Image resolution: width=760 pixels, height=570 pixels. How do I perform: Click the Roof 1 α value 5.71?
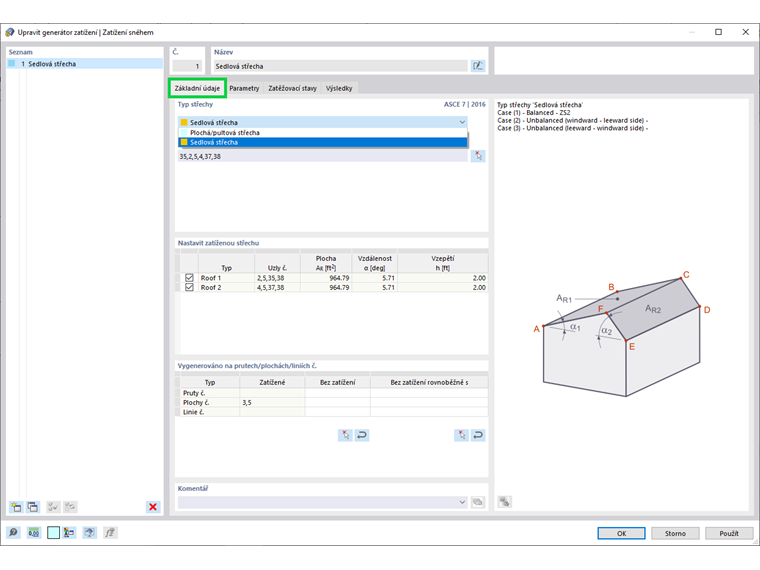375,278
